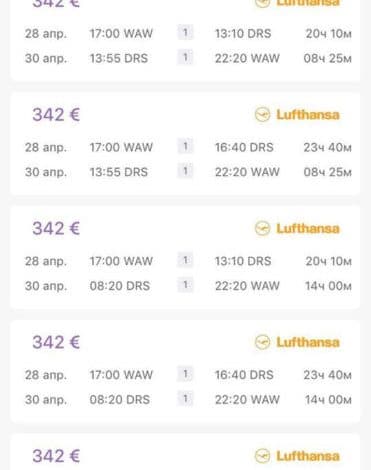This screenshot has width=371, height=470.
Task: Tap stop badge on 13:55 DRS row below 16:40 arrival
Action: click(185, 171)
